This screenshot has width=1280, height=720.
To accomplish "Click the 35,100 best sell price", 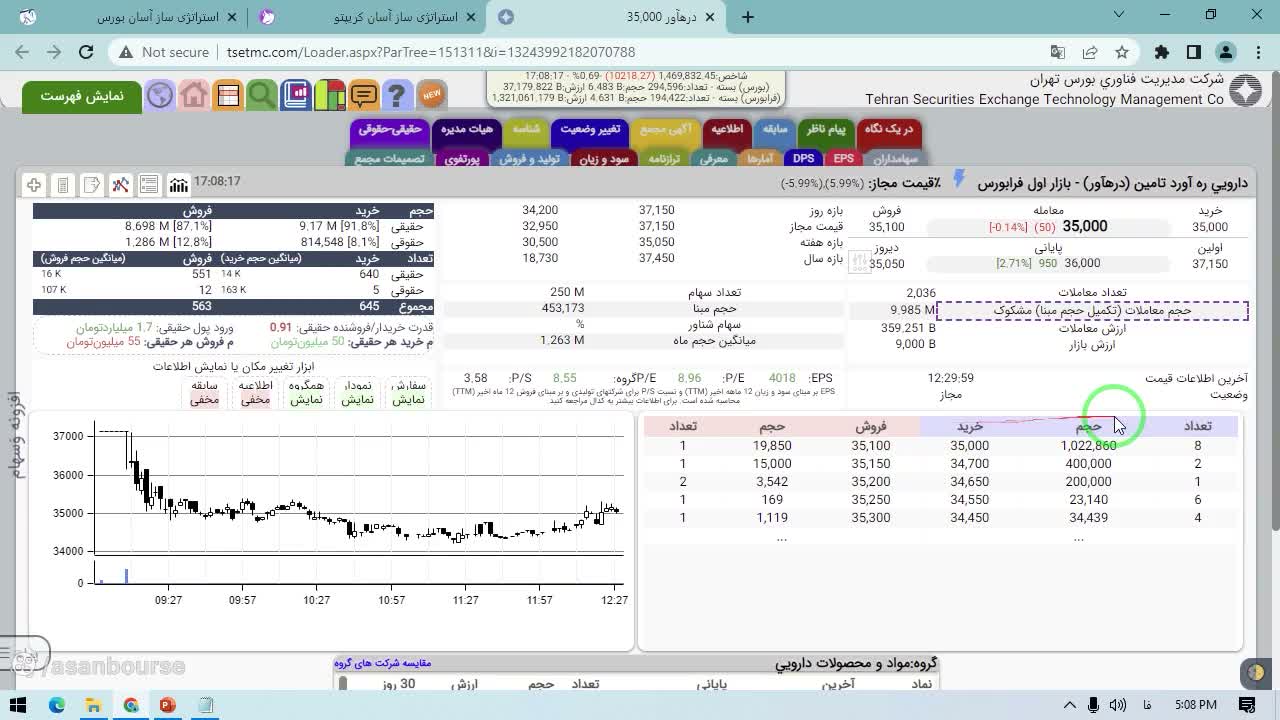I will 871,446.
